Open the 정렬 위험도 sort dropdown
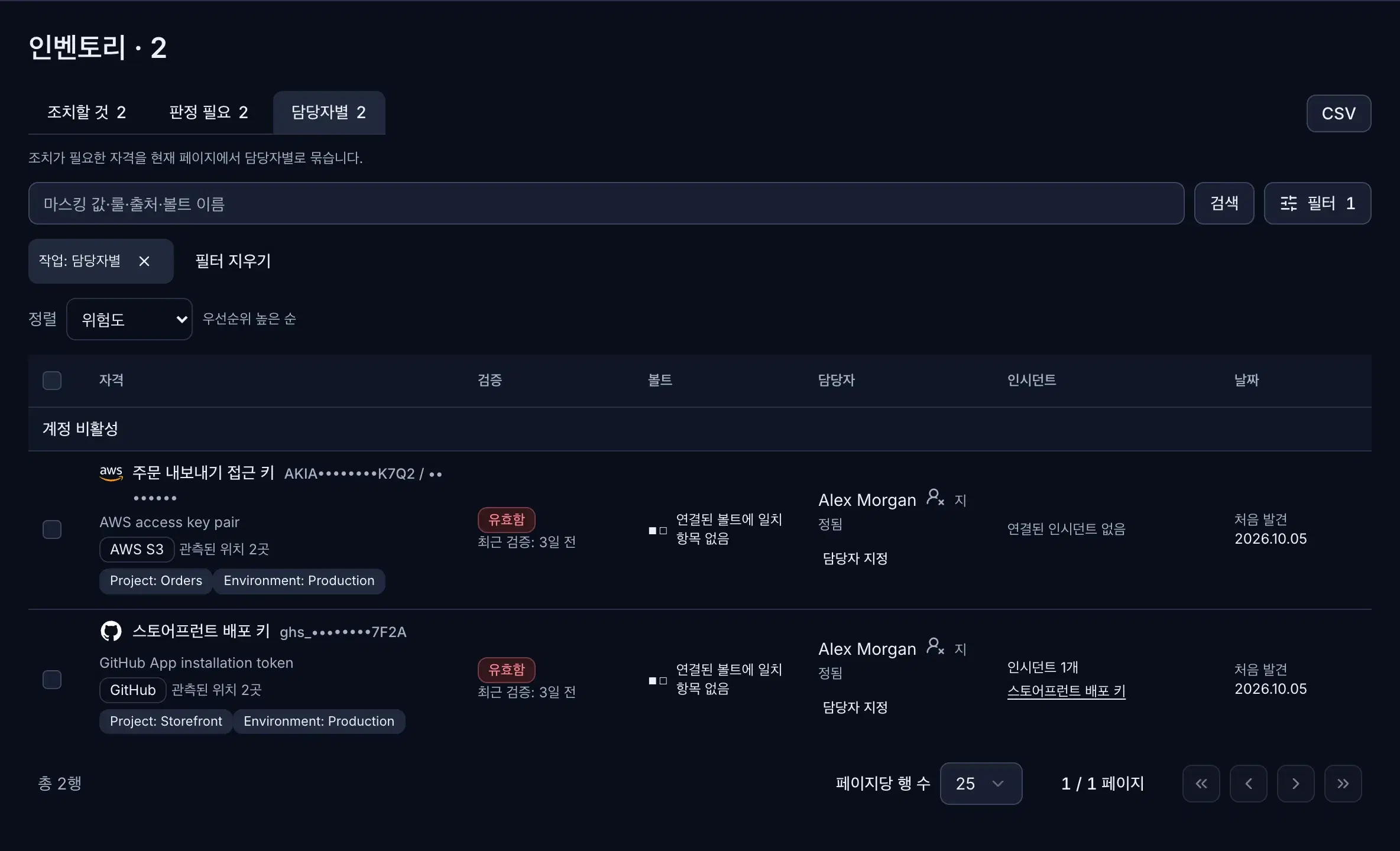This screenshot has height=851, width=1400. click(129, 319)
